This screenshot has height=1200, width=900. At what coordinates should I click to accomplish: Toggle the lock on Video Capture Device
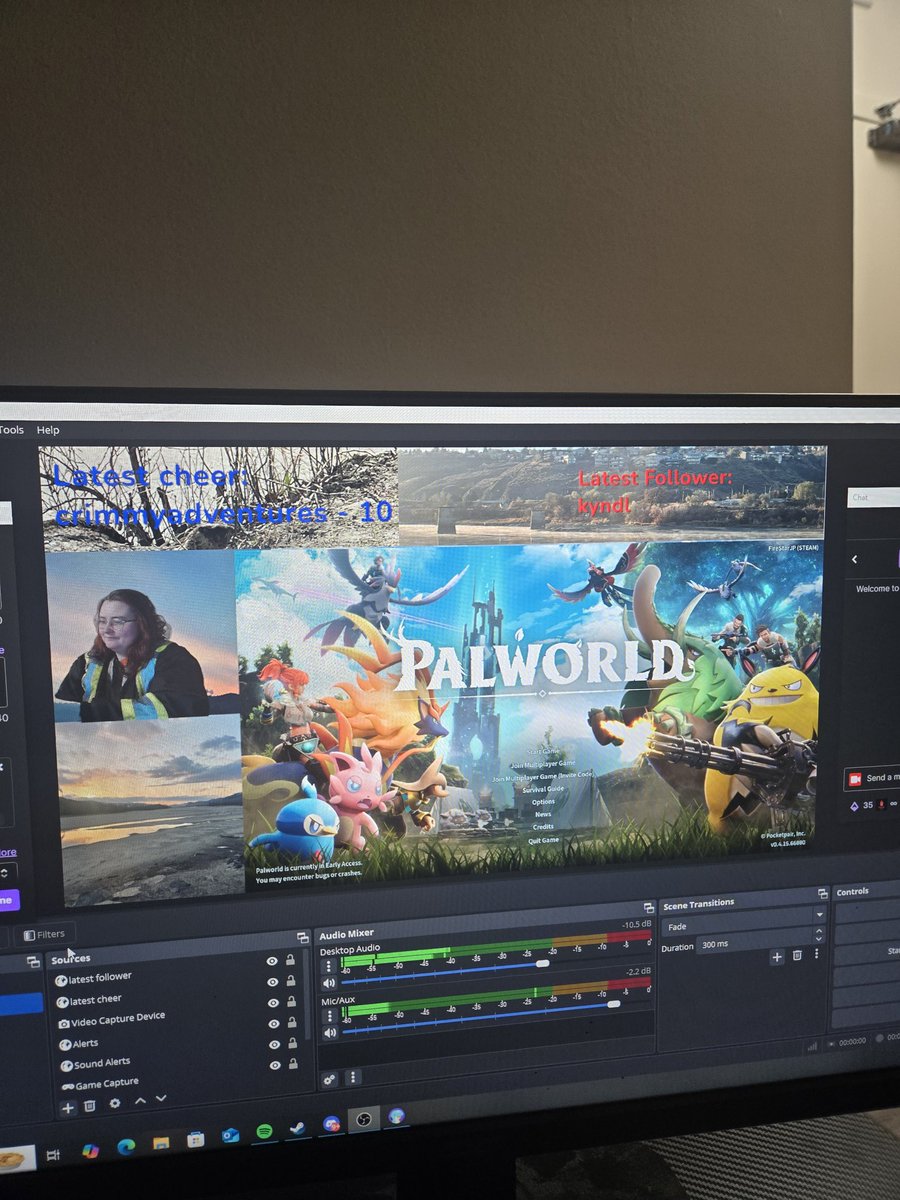[x=291, y=1002]
